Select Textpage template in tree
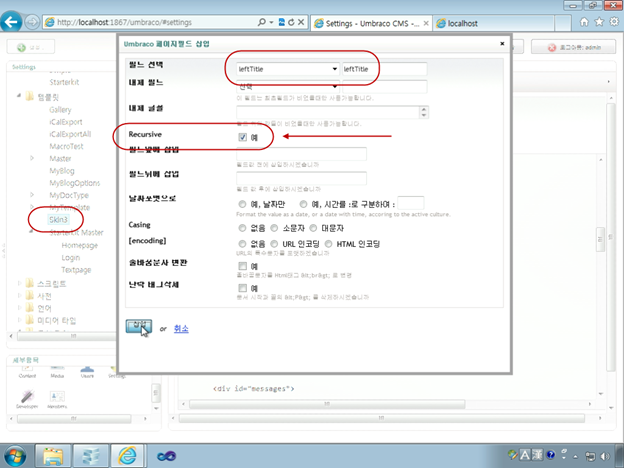This screenshot has height=468, width=624. [x=76, y=270]
